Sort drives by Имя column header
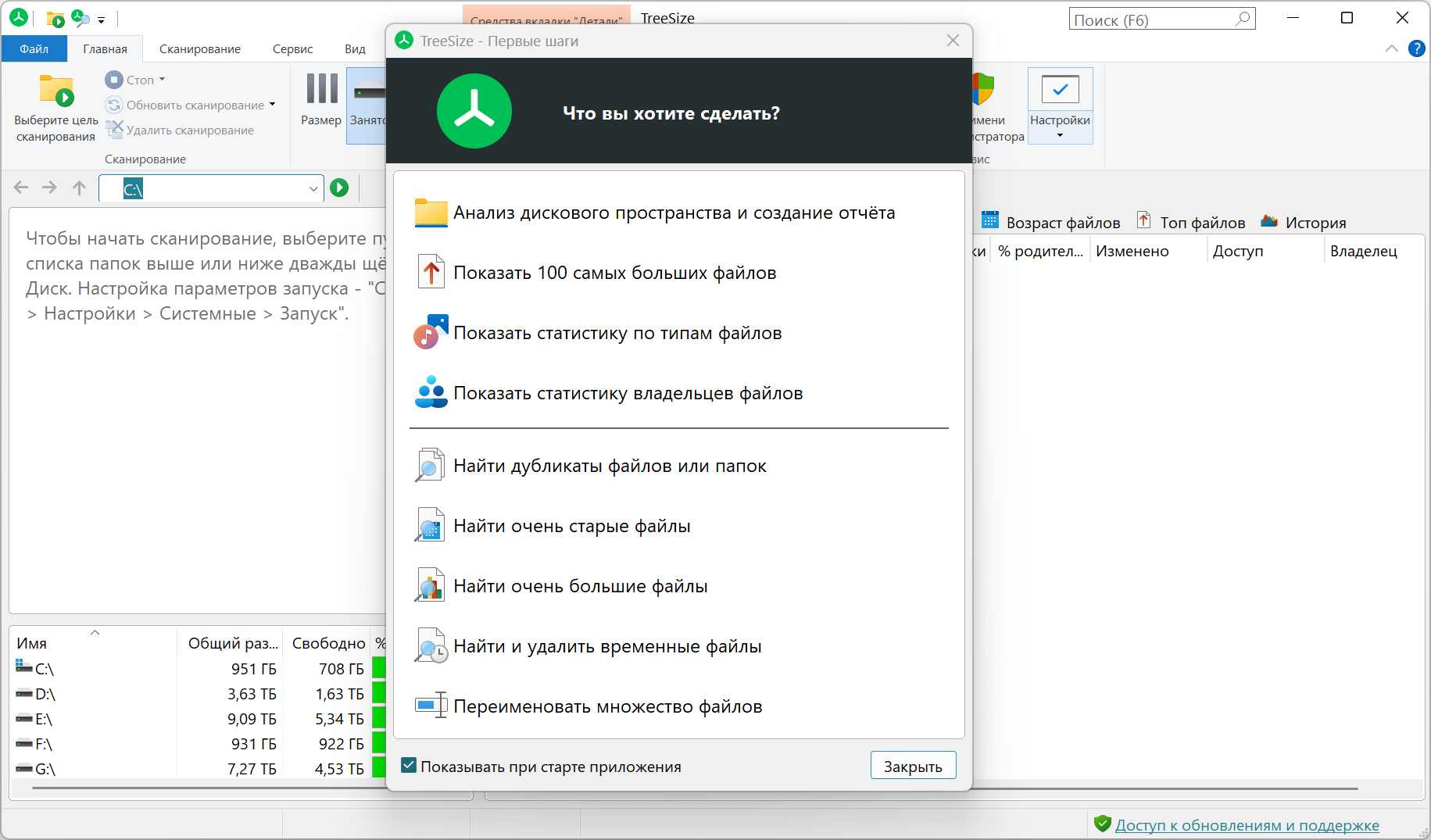The height and width of the screenshot is (840, 1431). coord(94,643)
